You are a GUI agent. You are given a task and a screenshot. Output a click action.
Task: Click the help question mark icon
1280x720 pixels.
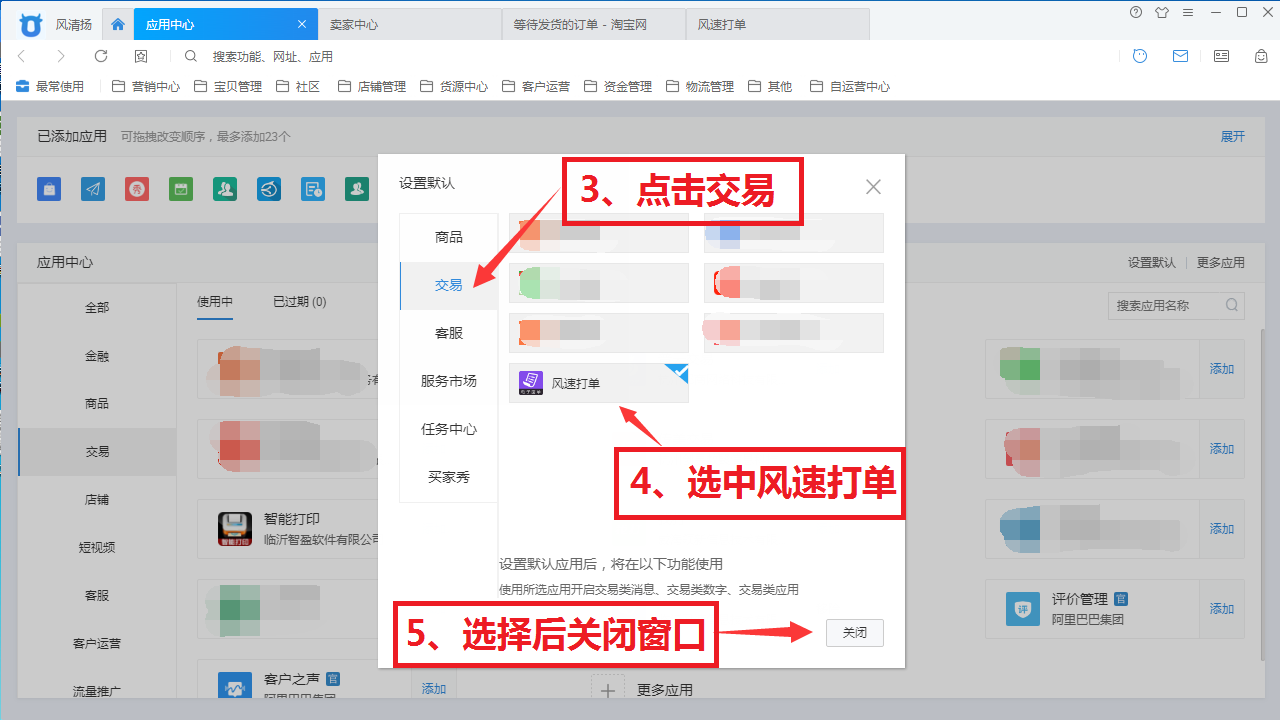point(1136,12)
